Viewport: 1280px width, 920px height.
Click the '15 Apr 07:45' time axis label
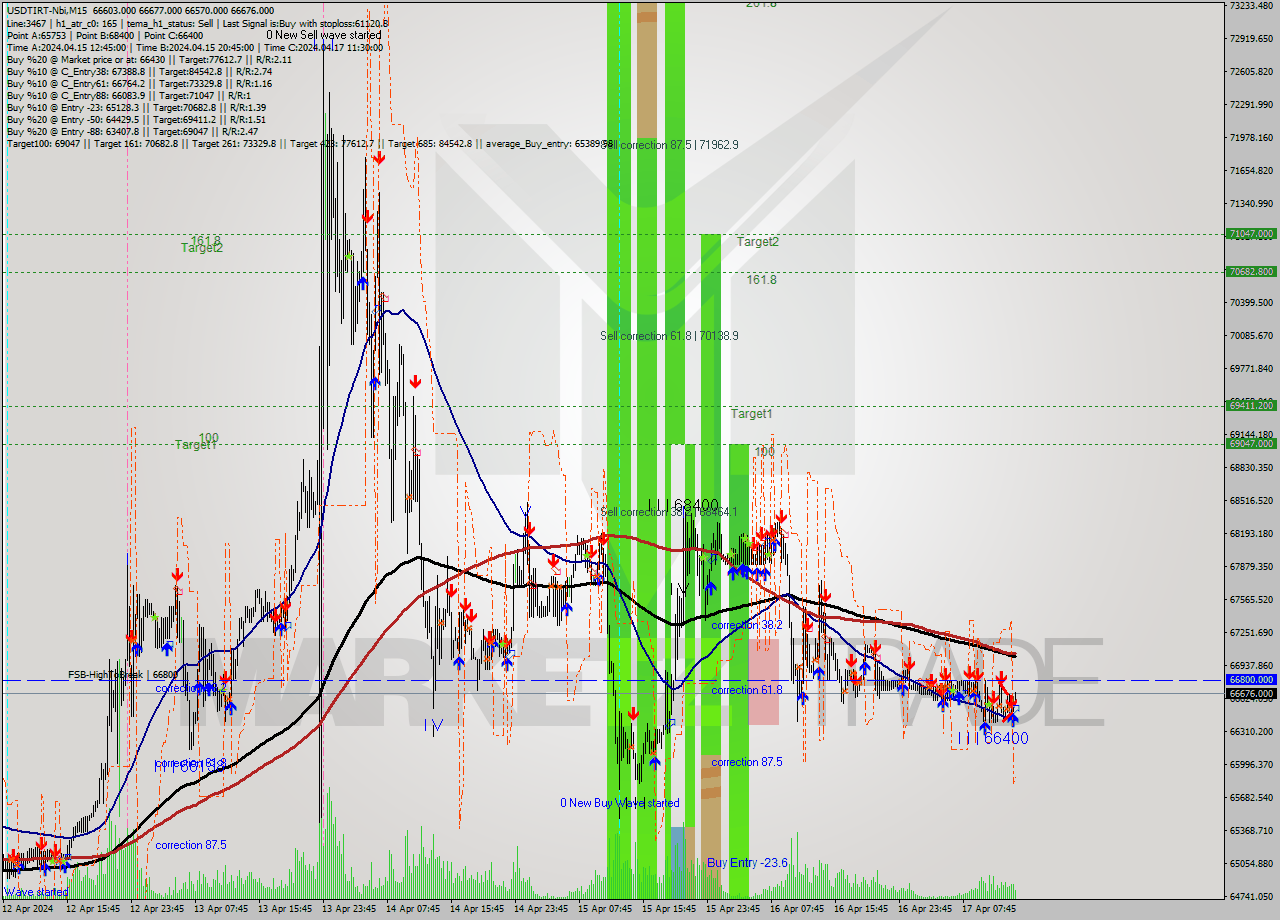(606, 909)
